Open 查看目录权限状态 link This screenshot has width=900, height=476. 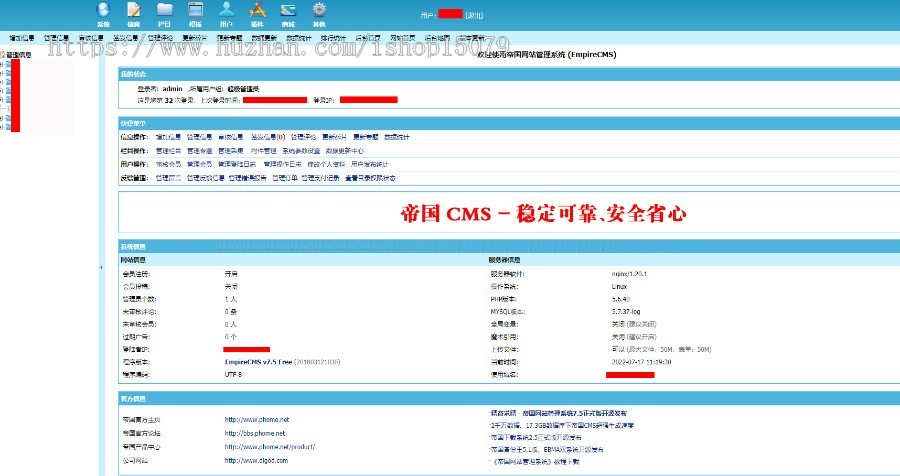click(x=370, y=178)
